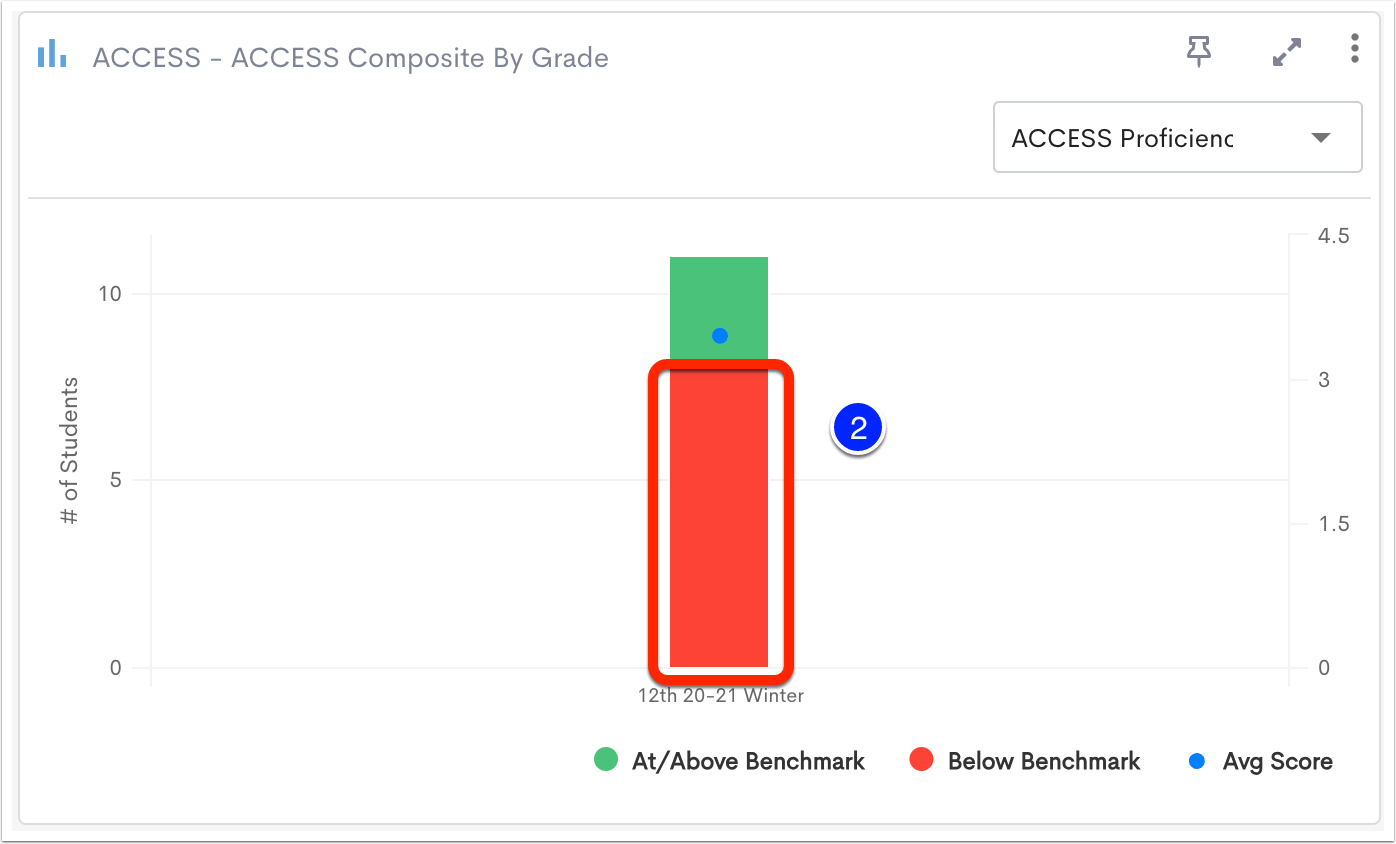This screenshot has width=1396, height=844.
Task: Expand chart to full screen
Action: tap(1286, 52)
